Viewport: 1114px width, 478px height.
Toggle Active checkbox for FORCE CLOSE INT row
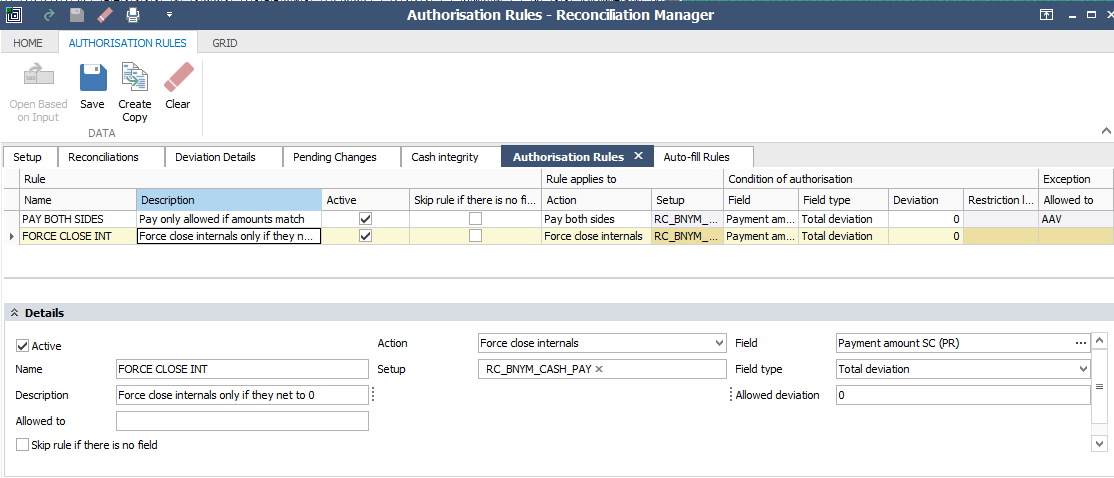(366, 236)
